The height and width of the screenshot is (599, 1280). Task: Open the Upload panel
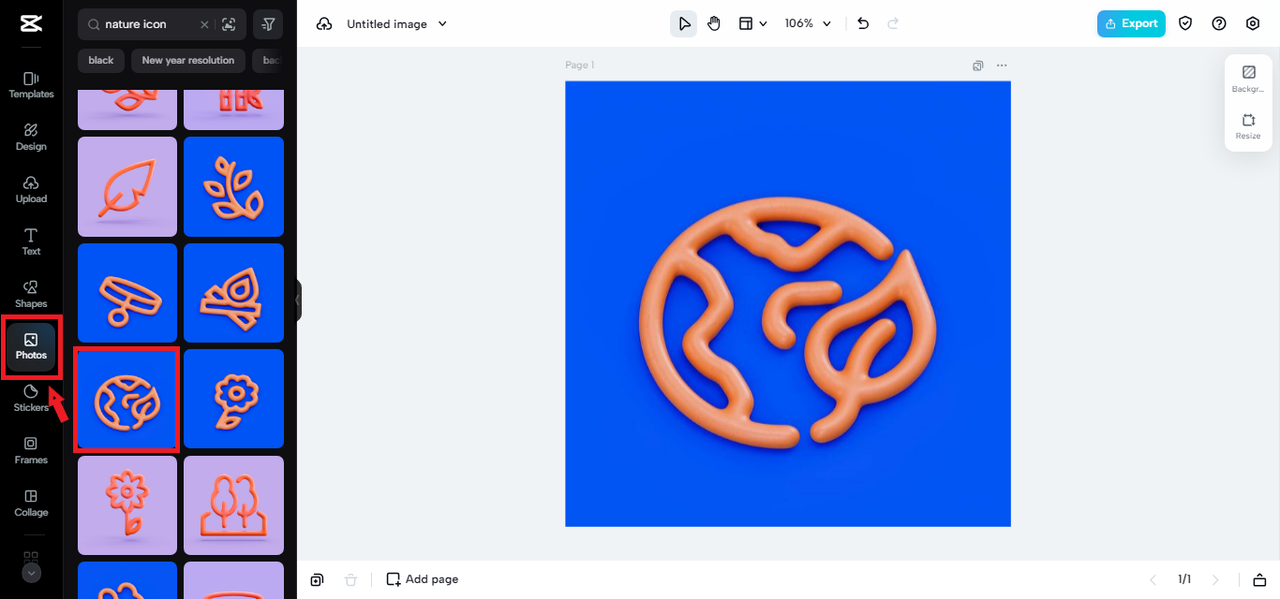31,189
